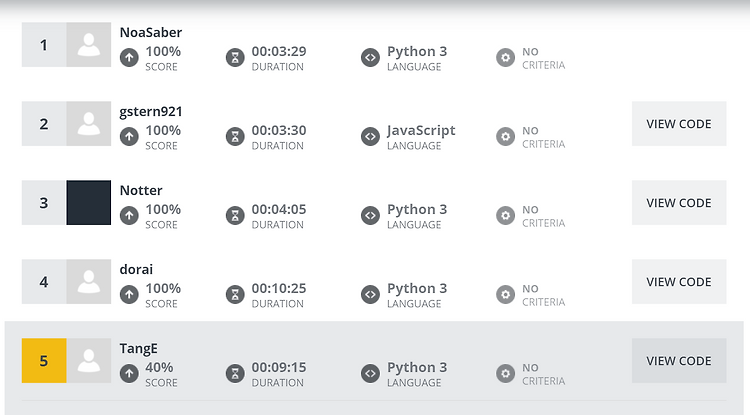Screen dimensions: 750x415
Task: Open NoaSaber's profile name
Action: click(x=151, y=33)
